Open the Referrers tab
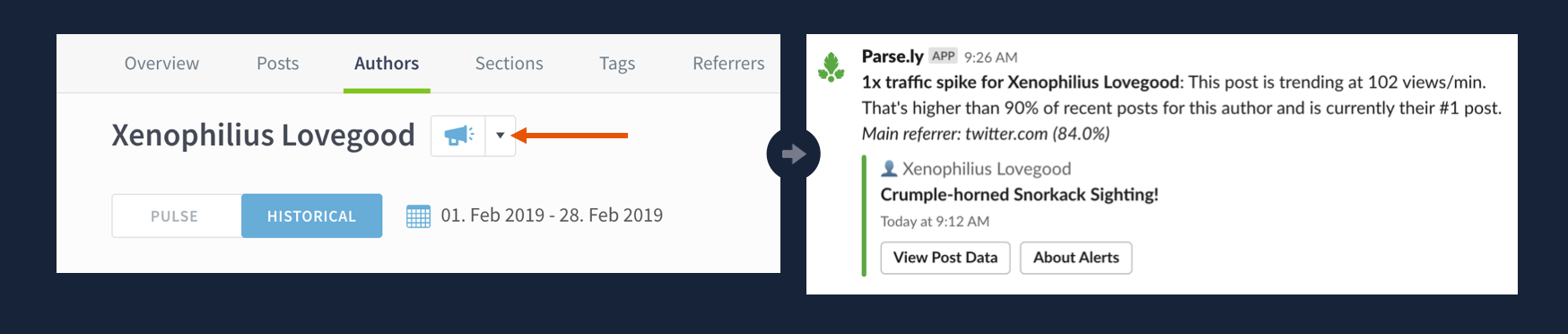This screenshot has width=1568, height=334. point(728,64)
